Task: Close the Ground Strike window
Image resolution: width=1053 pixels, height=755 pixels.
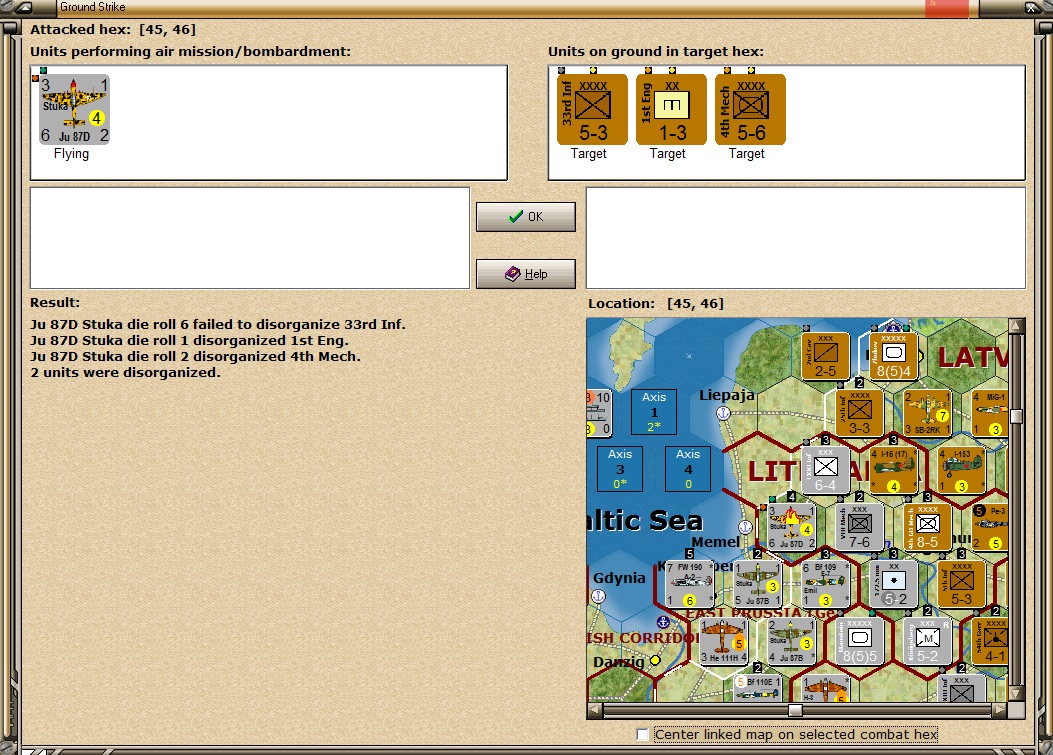Action: point(1032,8)
